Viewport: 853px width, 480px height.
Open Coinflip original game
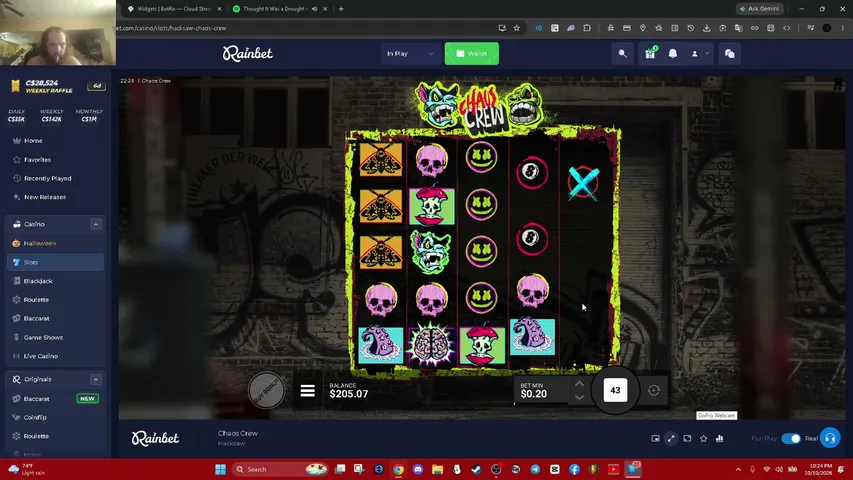click(35, 417)
